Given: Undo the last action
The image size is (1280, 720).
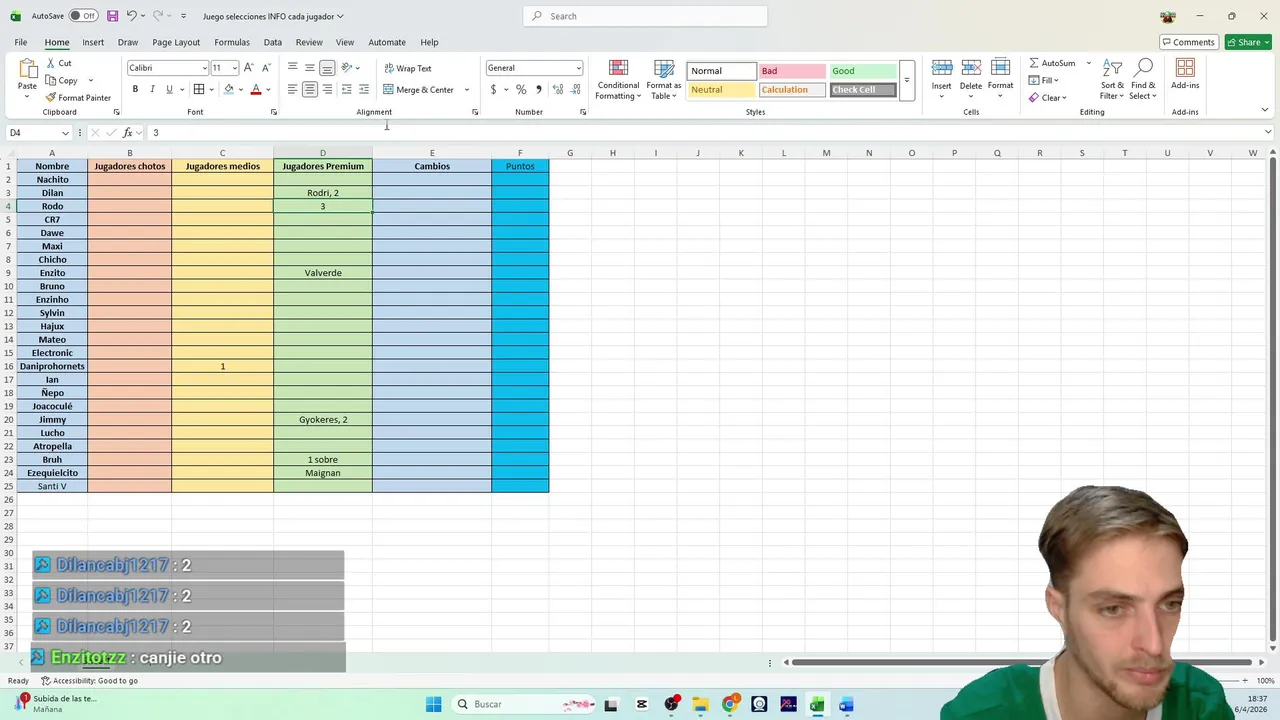Looking at the screenshot, I should (x=131, y=16).
